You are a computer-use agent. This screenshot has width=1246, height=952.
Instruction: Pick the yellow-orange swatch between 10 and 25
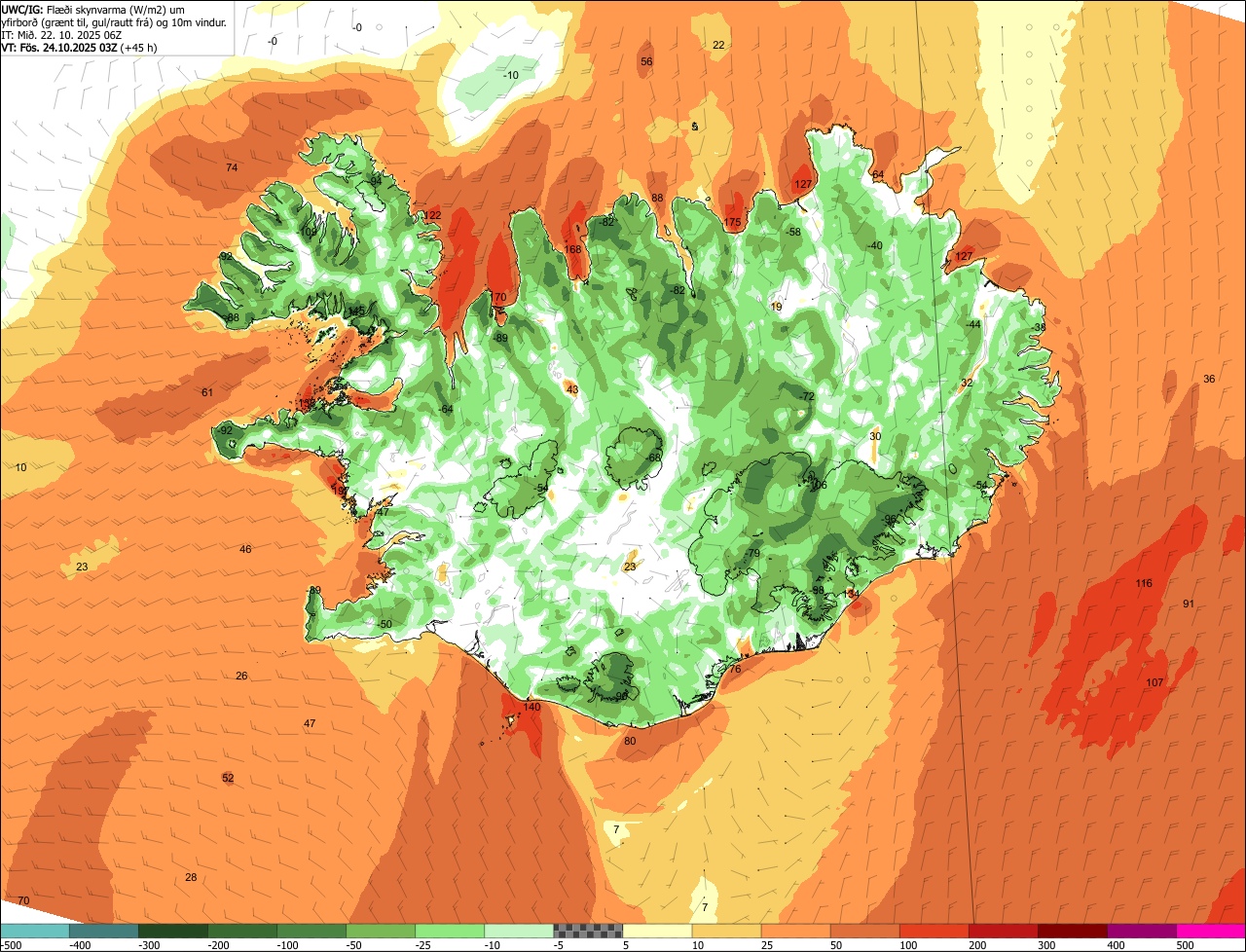[x=726, y=932]
